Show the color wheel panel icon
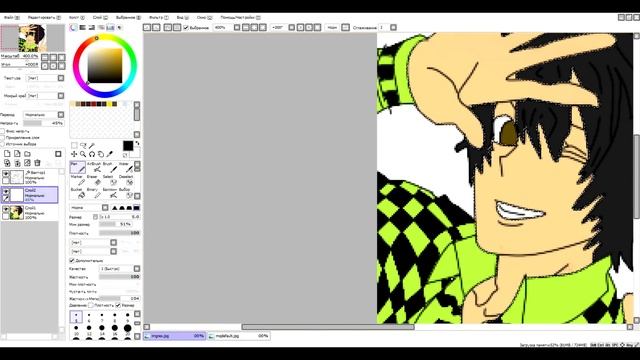 click(x=73, y=28)
